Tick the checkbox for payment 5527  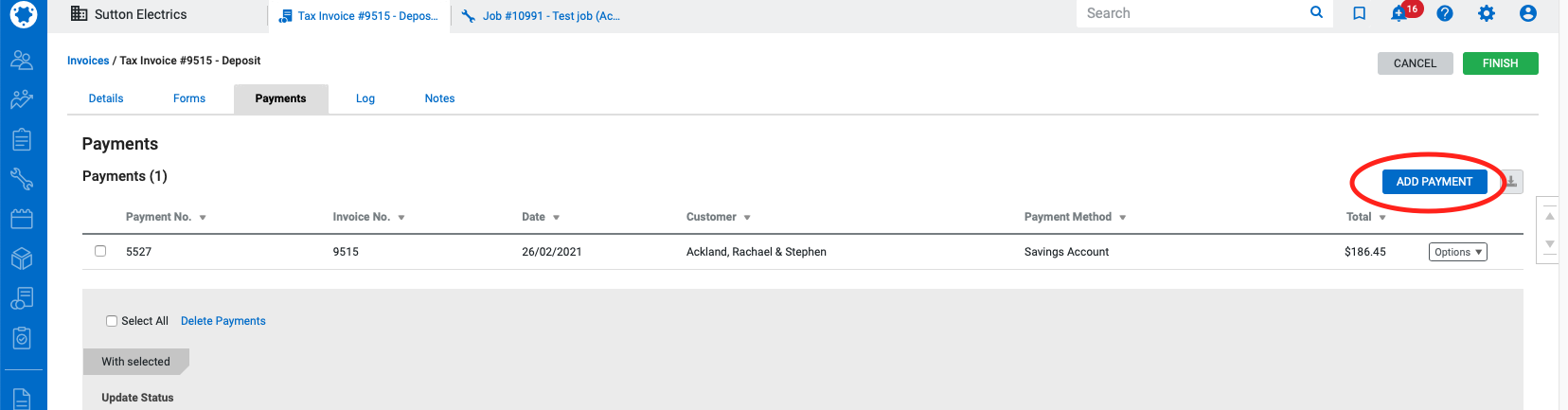100,251
